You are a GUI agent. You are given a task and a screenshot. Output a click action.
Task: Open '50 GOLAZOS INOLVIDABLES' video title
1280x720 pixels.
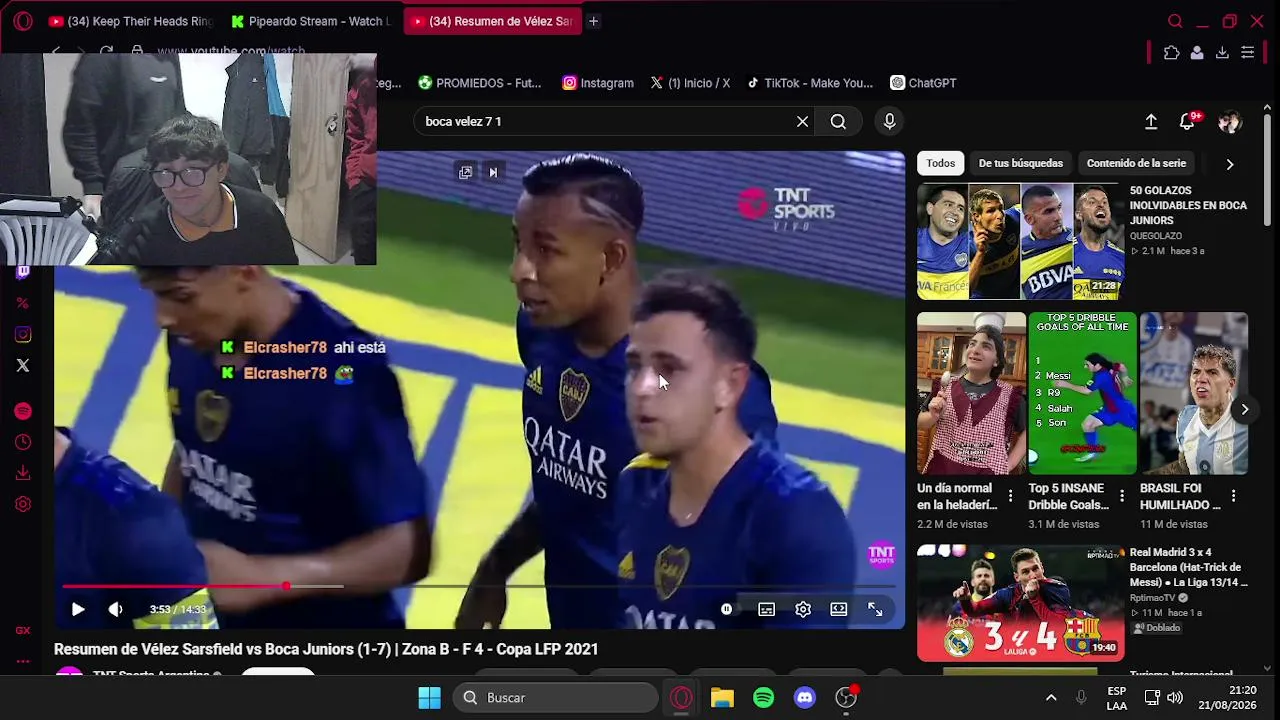point(1188,205)
